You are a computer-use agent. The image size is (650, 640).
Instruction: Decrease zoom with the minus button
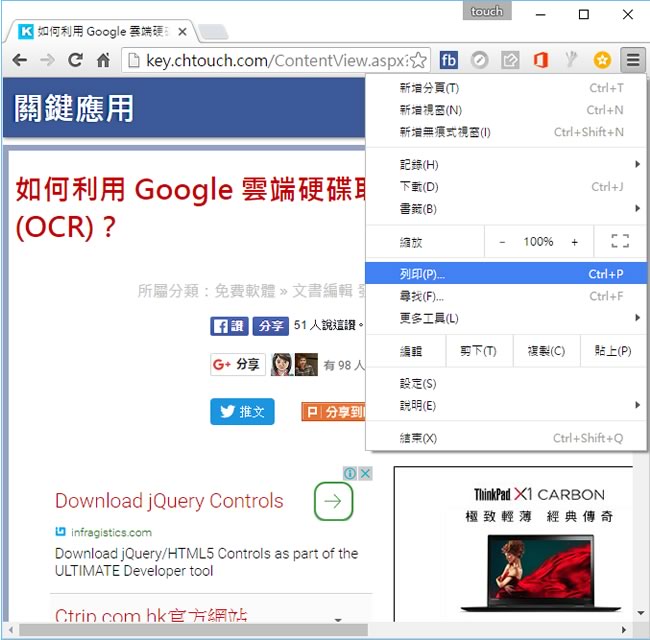coord(502,242)
